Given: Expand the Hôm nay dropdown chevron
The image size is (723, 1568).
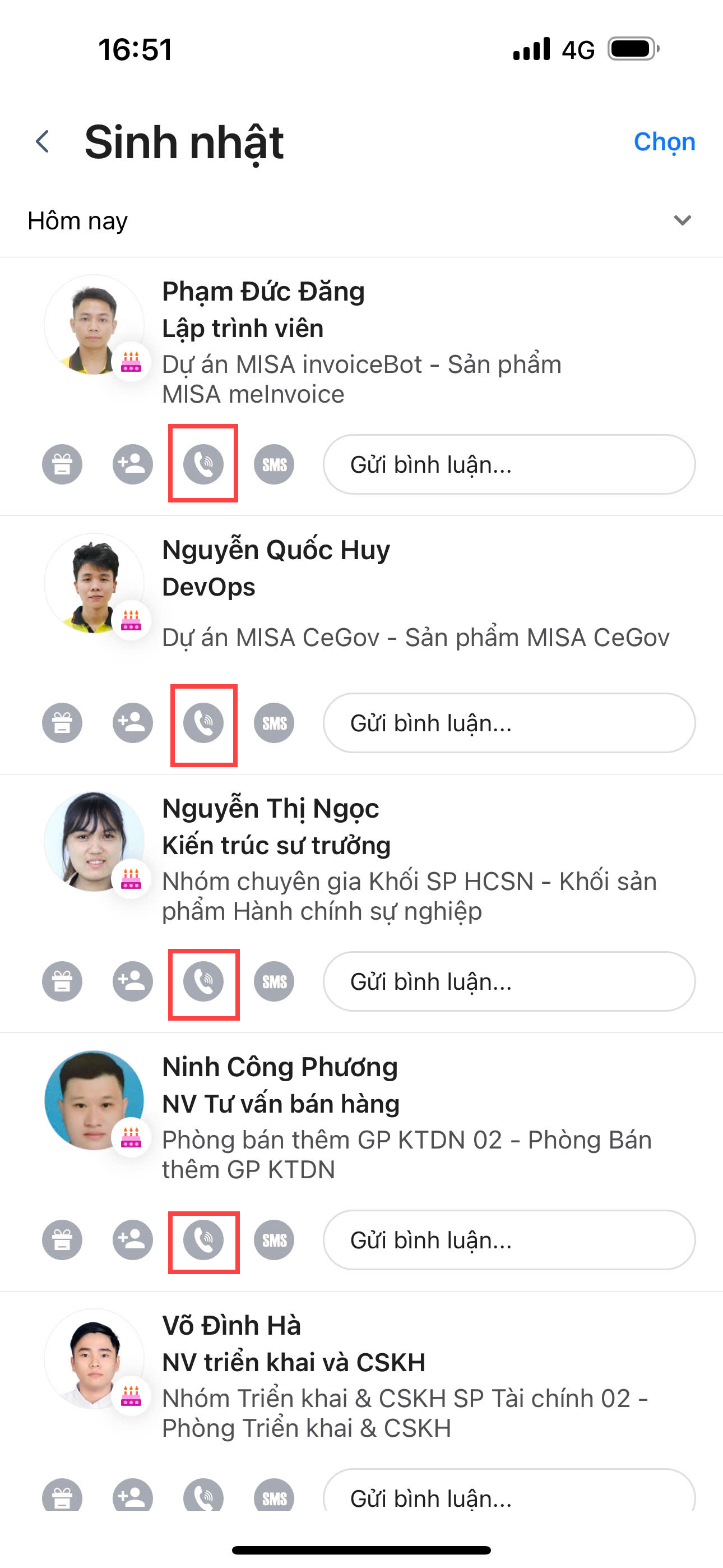Looking at the screenshot, I should [682, 220].
